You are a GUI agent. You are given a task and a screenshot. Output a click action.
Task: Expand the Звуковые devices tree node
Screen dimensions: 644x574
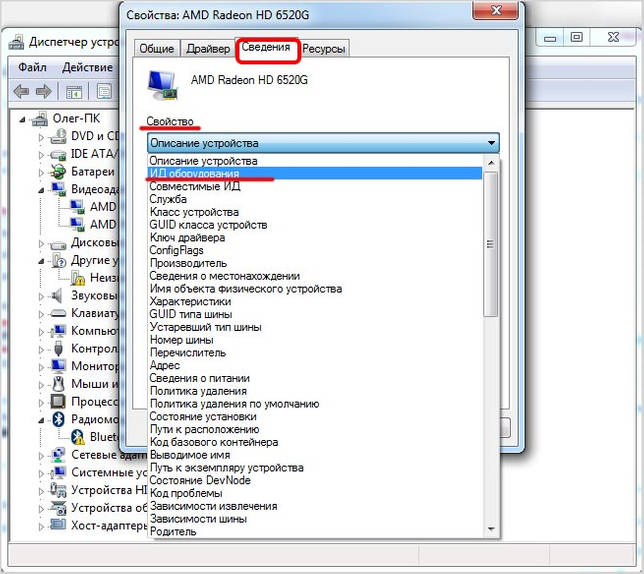[41, 296]
